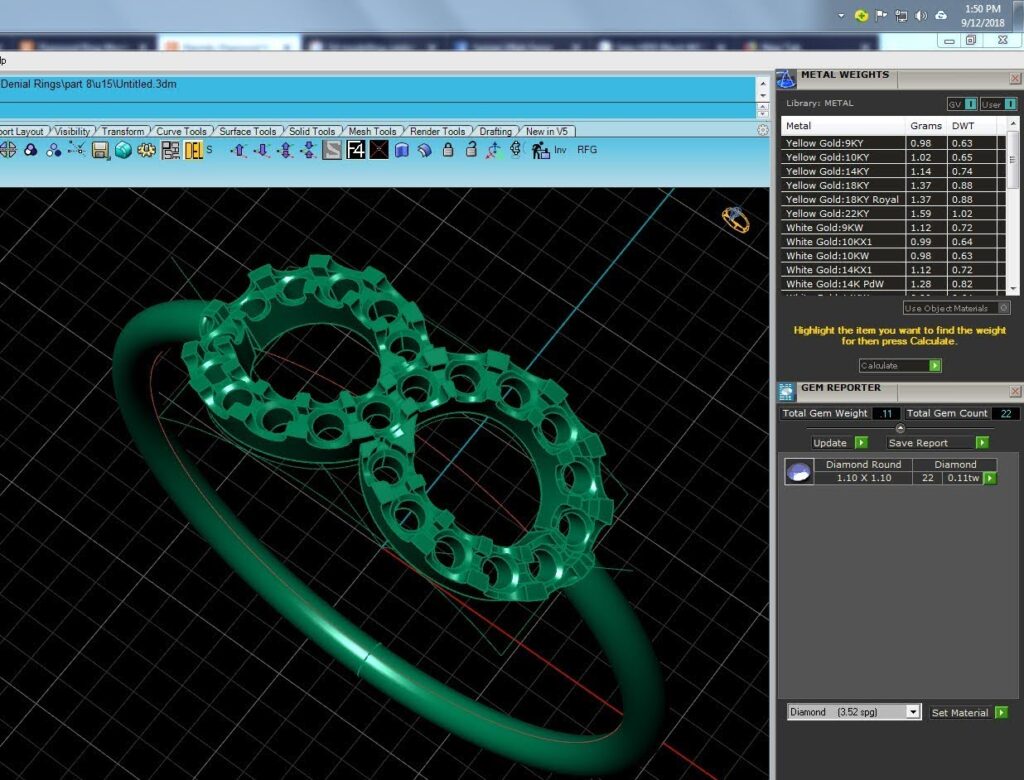Select the Yellow Gold:22KY row
Image resolution: width=1024 pixels, height=780 pixels.
point(893,214)
